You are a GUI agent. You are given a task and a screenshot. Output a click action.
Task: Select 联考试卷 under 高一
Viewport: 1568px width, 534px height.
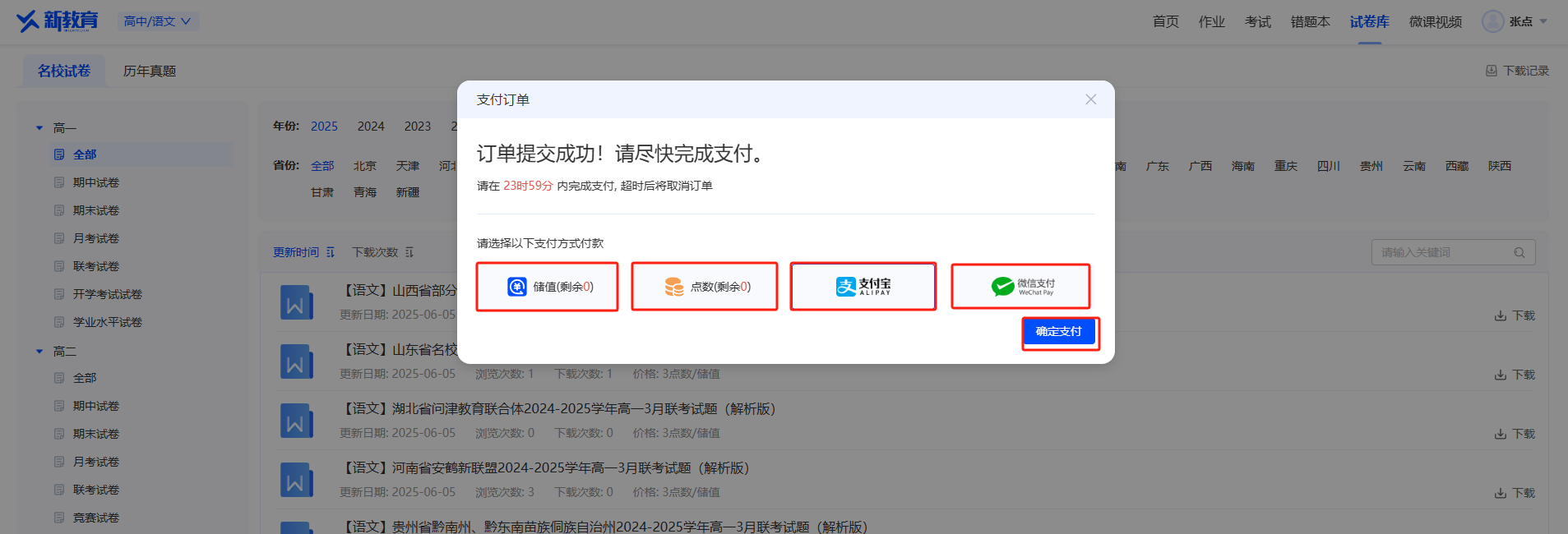[95, 266]
